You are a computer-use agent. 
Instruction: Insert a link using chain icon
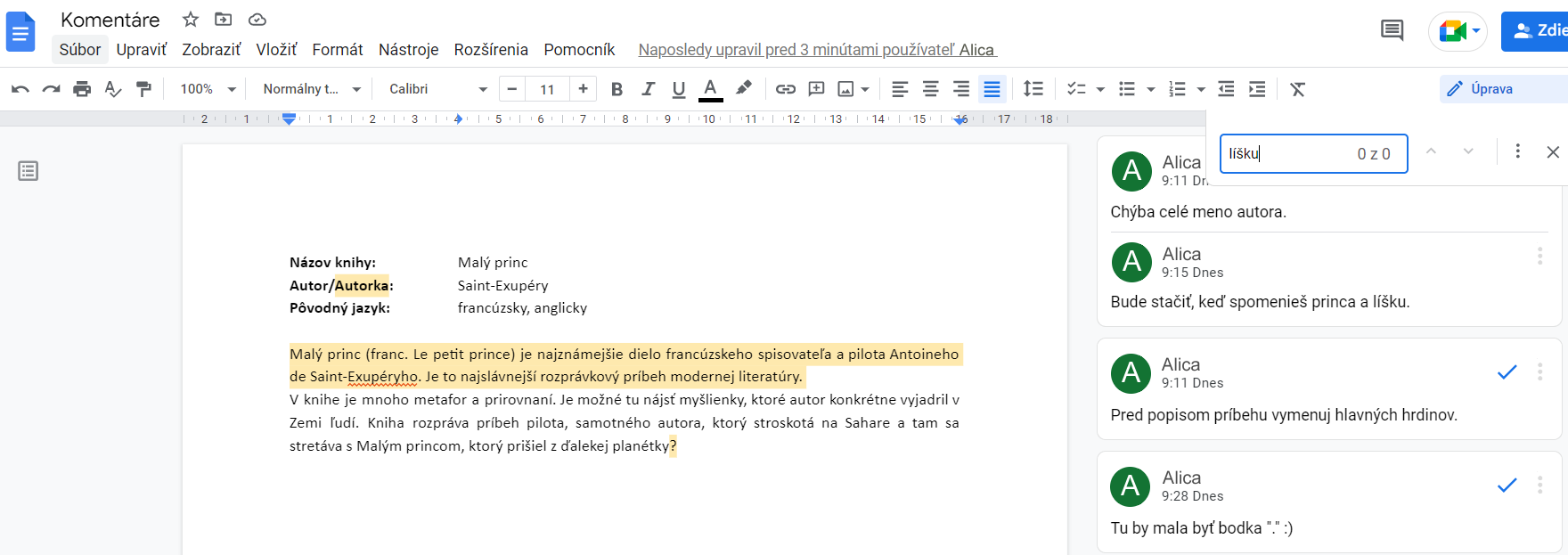(x=785, y=89)
